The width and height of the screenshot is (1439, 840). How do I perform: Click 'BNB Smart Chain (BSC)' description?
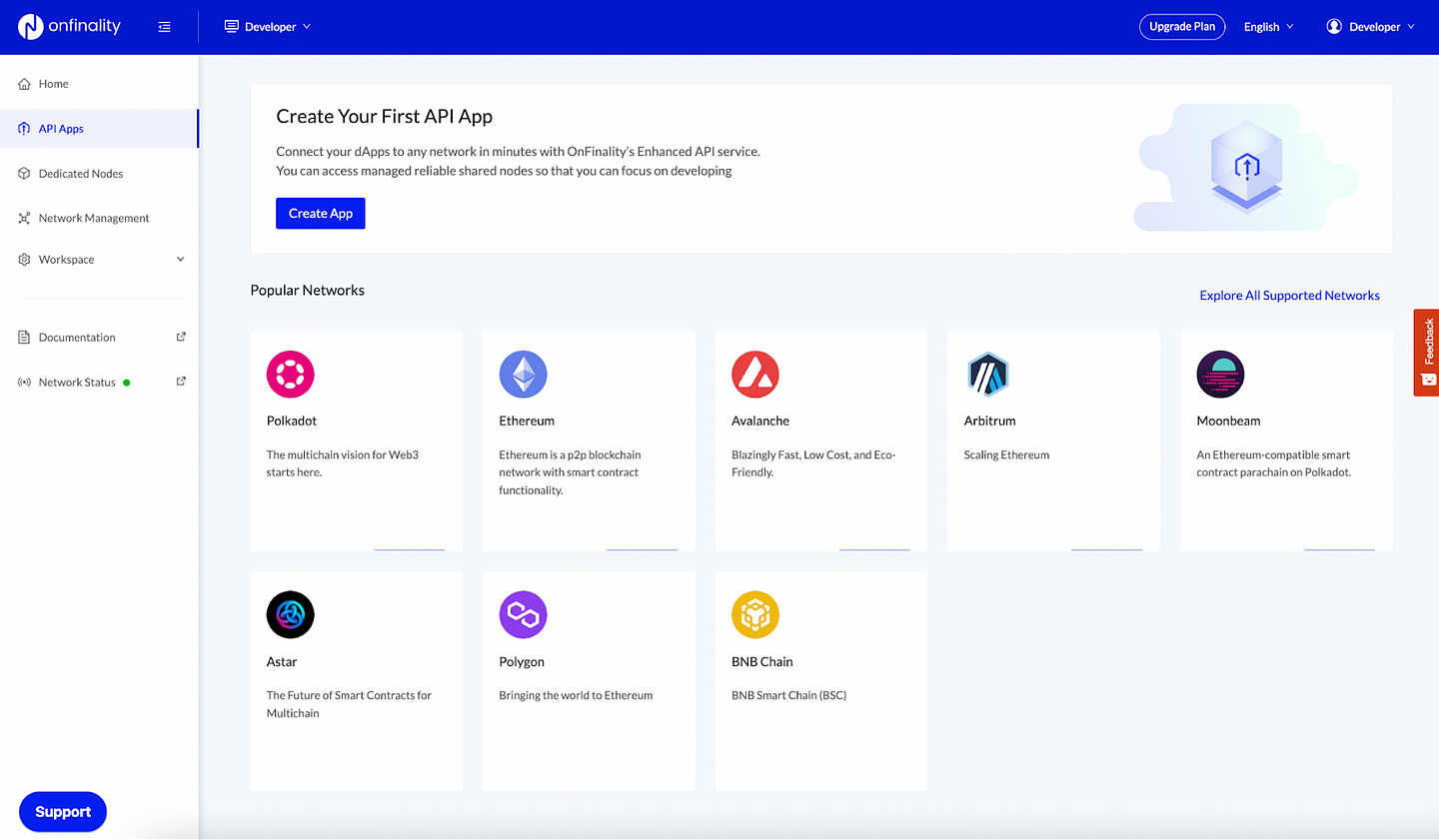click(x=788, y=696)
